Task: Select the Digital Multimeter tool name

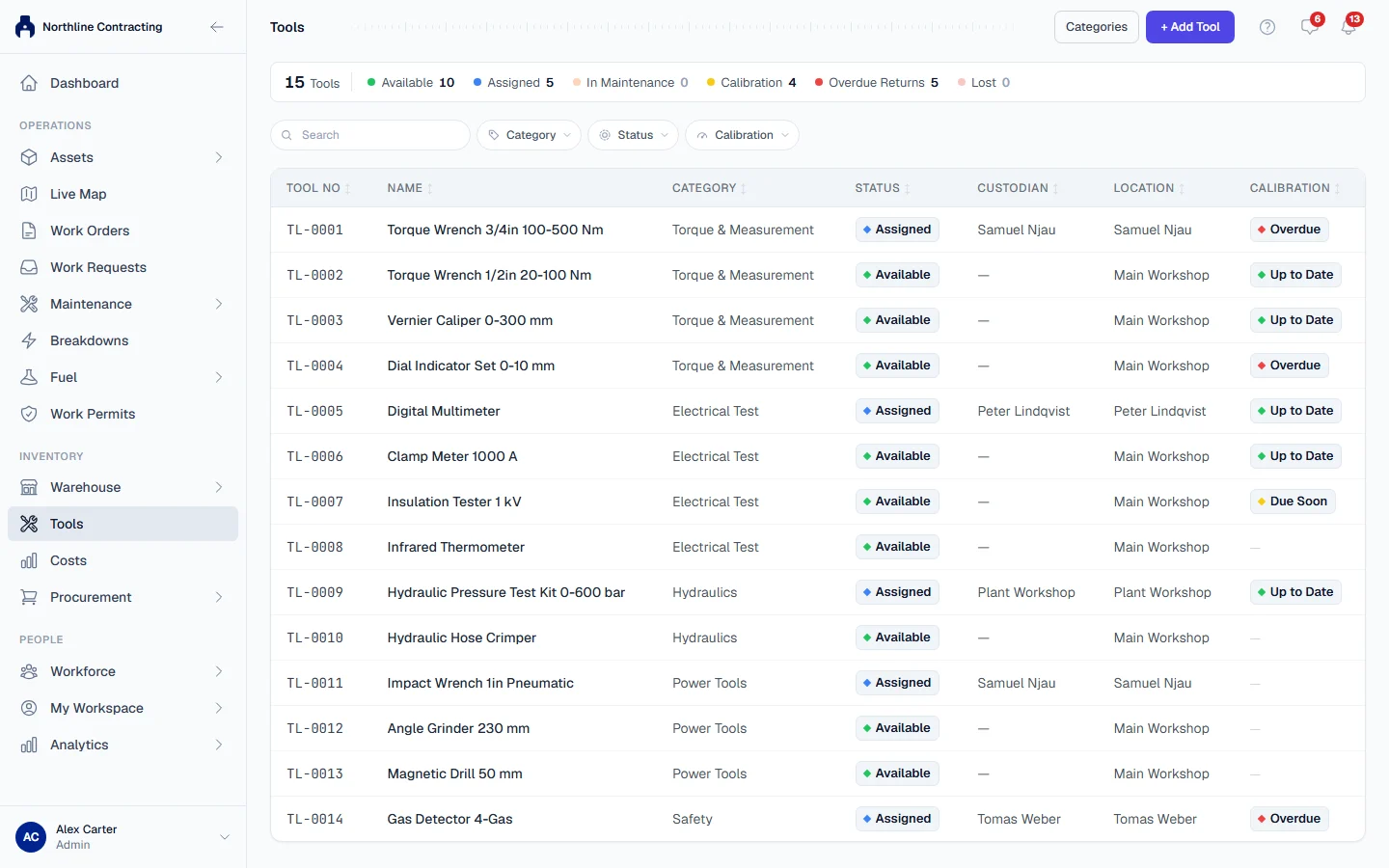Action: pyautogui.click(x=444, y=411)
